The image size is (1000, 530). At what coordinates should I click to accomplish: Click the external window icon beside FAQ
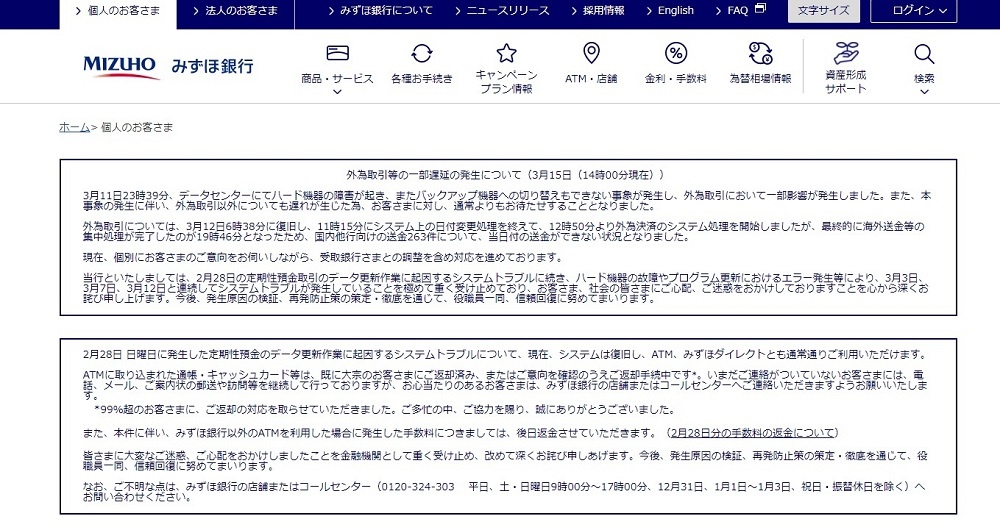(760, 9)
